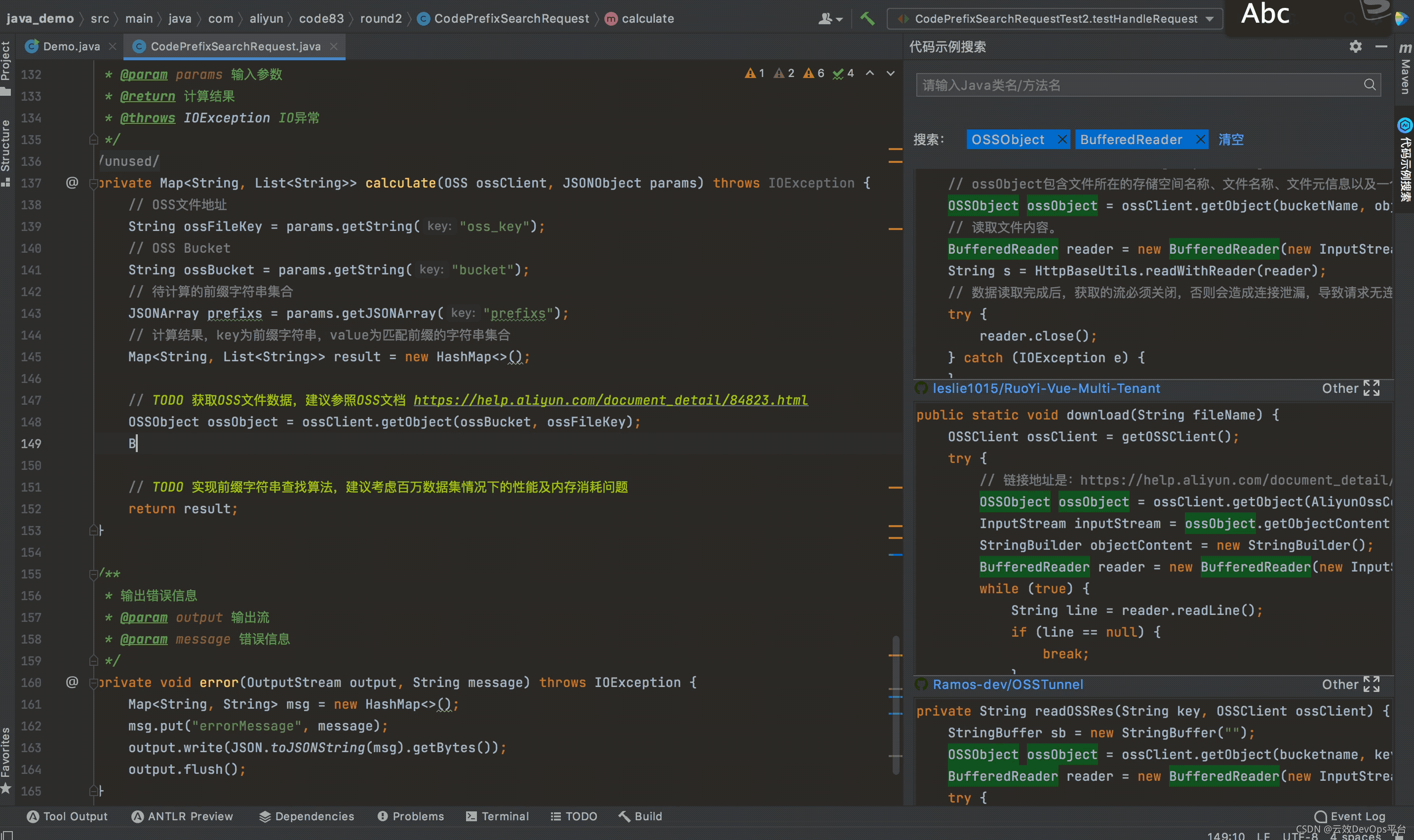Click the tool windows toggle icon bottom-left
Image resolution: width=1414 pixels, height=840 pixels.
pyautogui.click(x=6, y=835)
